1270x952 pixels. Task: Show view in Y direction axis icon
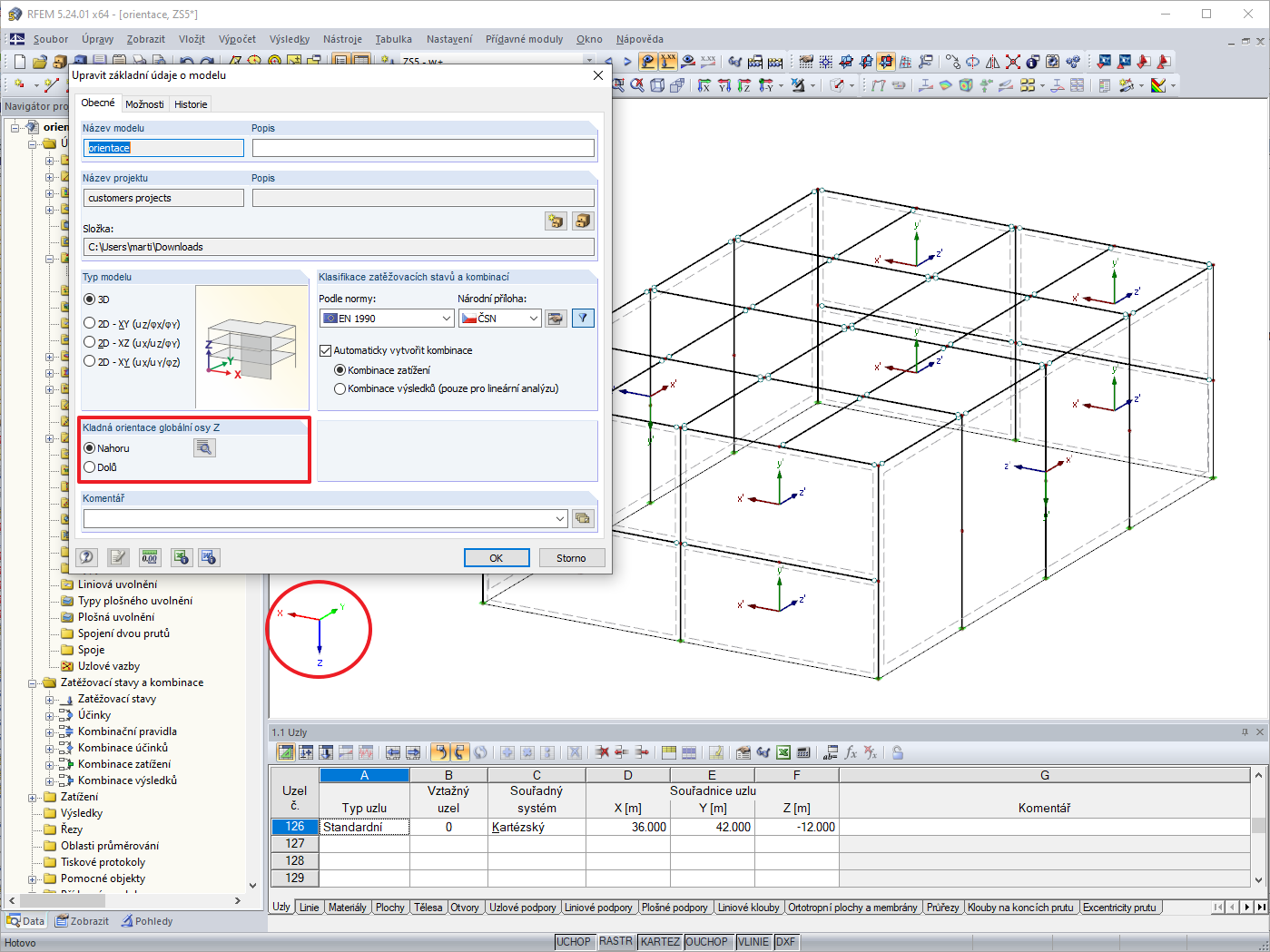pos(724,85)
